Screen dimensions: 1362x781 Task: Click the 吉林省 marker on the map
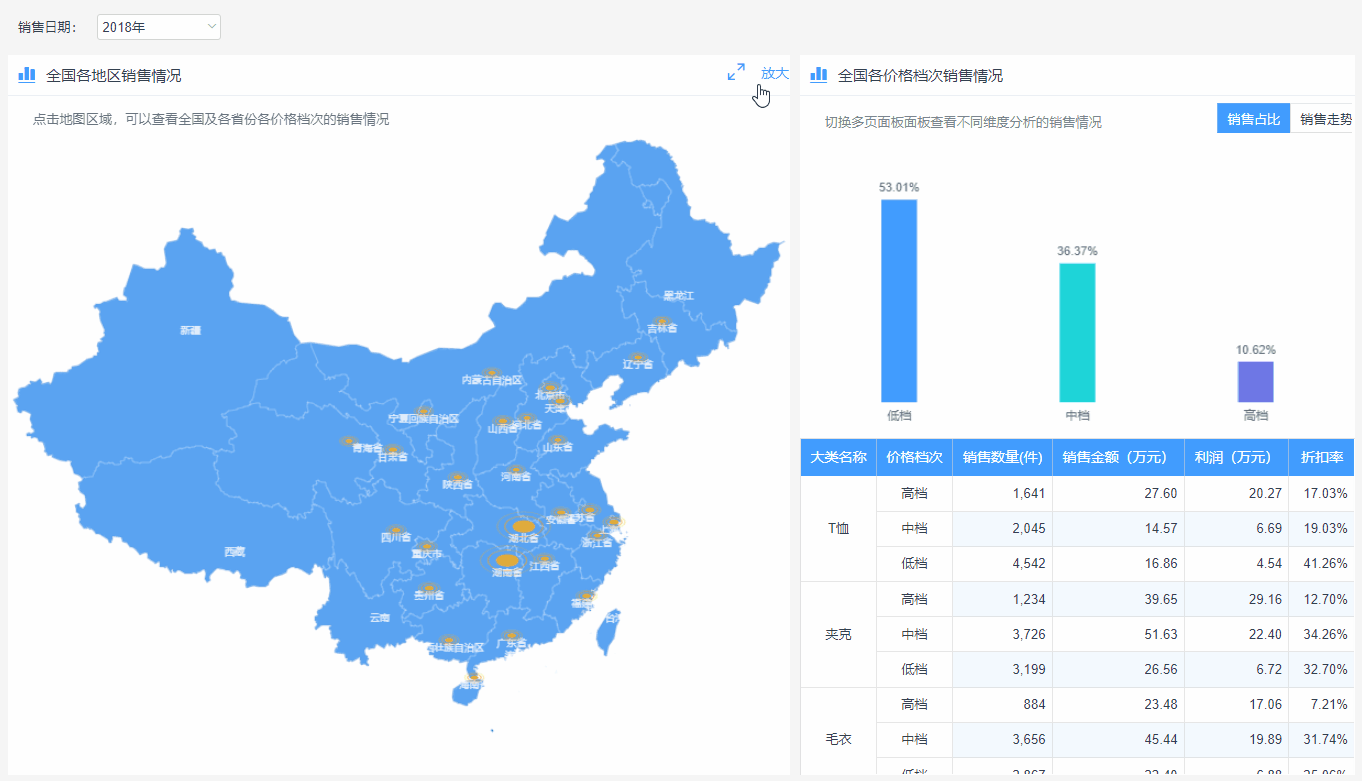click(661, 321)
